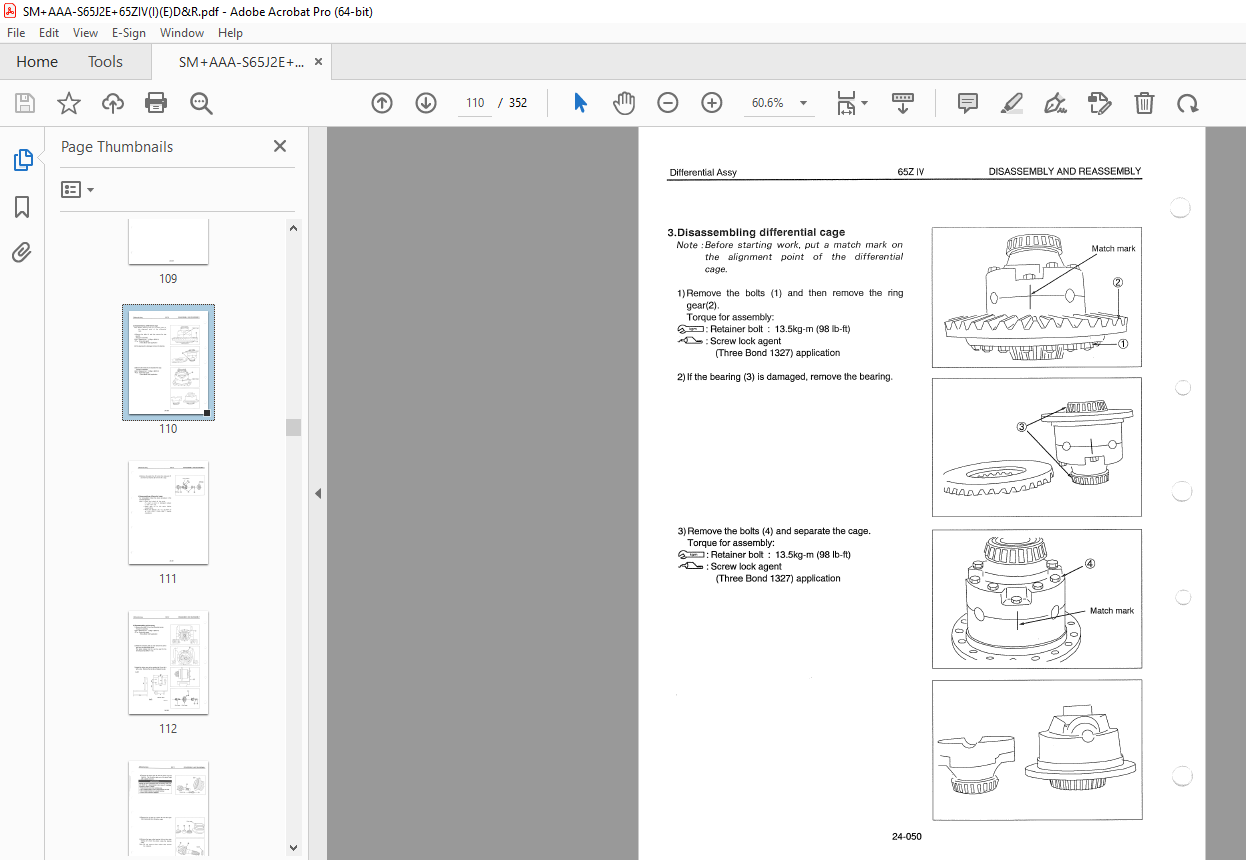Click the '3.Disassembling differential cage' heading
The image size is (1246, 860).
[x=756, y=232]
